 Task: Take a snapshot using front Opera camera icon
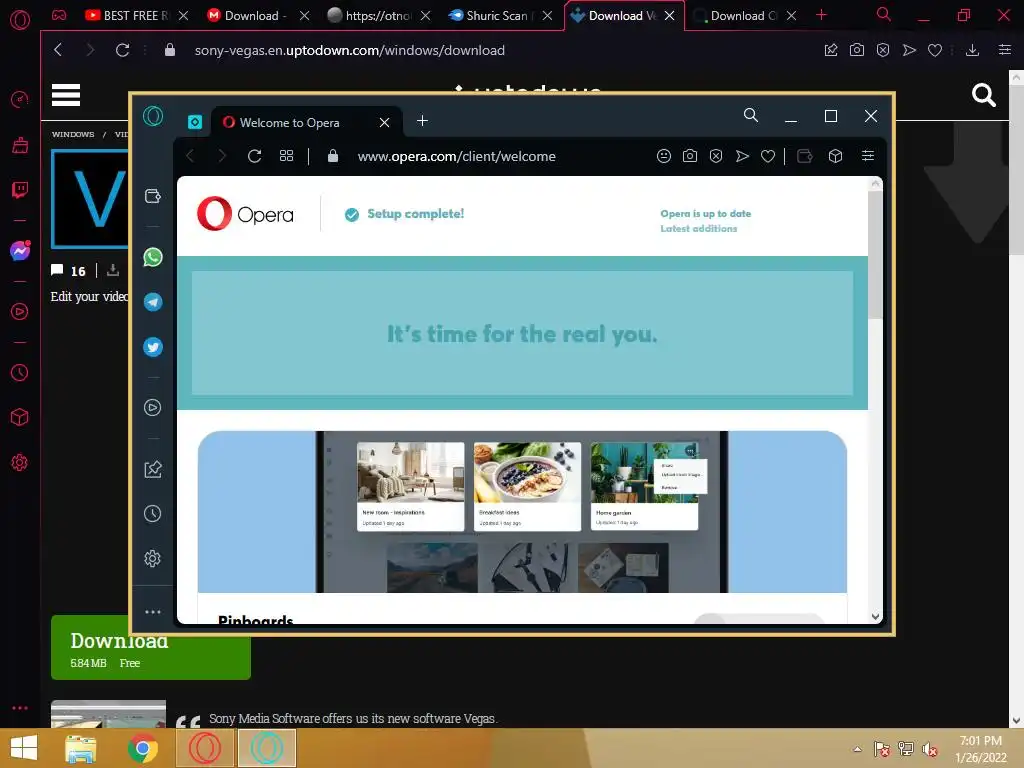690,156
